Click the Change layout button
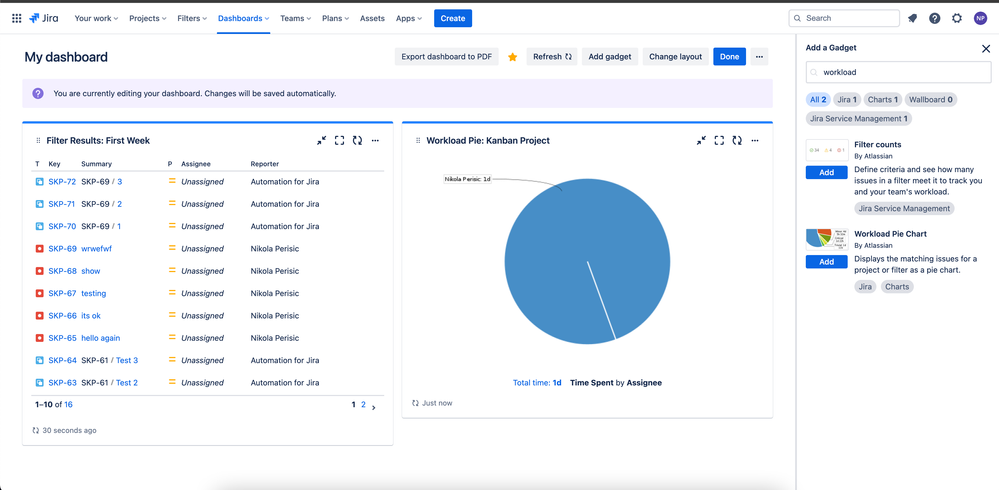 click(675, 57)
